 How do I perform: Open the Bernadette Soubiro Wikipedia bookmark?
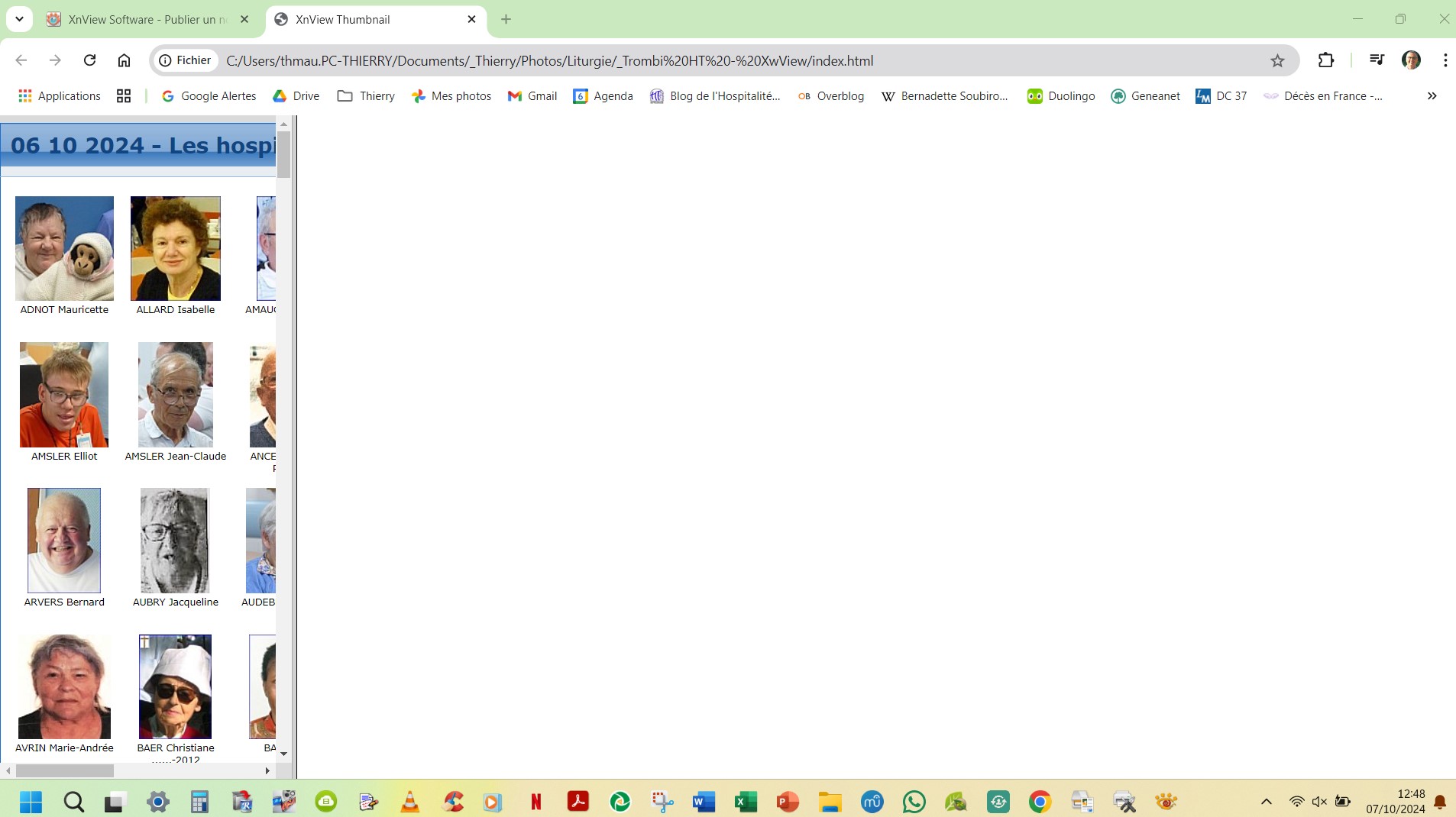click(x=944, y=95)
